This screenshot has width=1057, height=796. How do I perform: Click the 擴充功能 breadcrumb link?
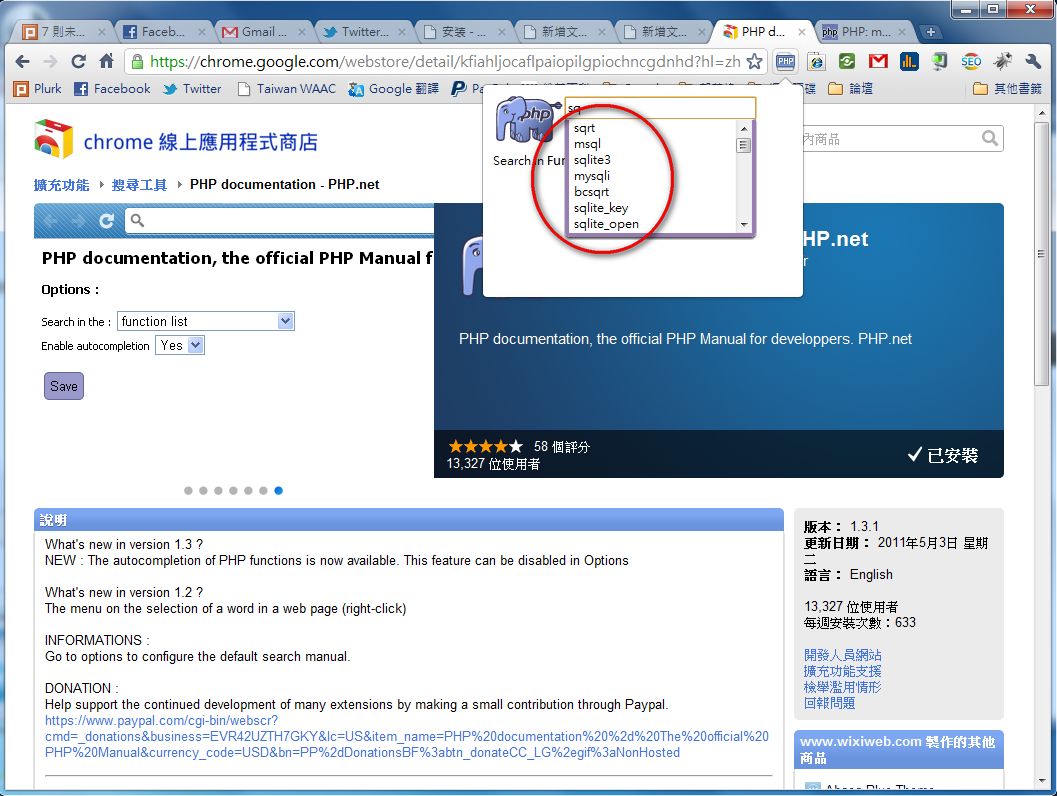point(61,185)
